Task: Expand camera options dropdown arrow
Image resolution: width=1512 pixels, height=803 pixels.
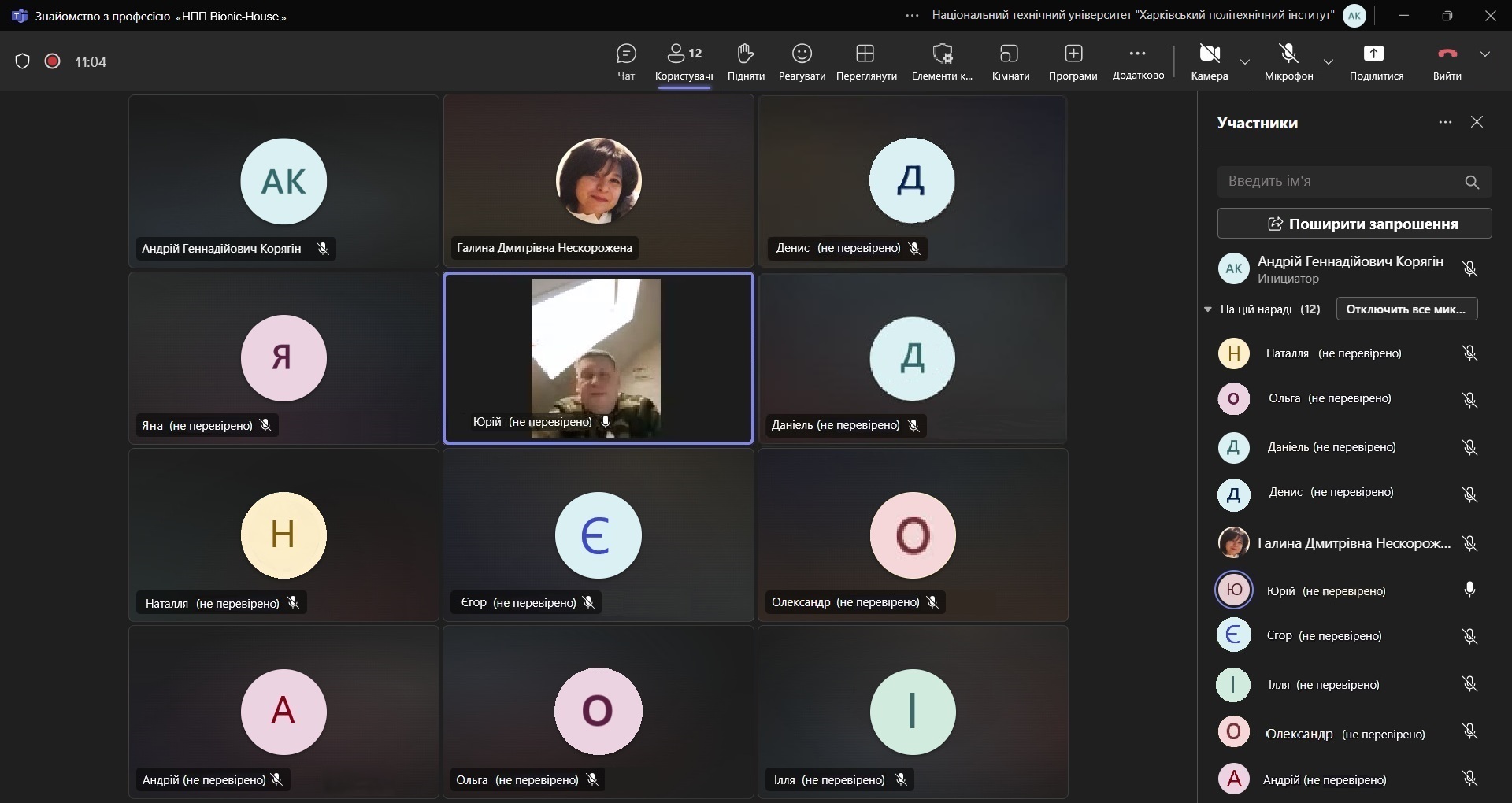Action: 1245,61
